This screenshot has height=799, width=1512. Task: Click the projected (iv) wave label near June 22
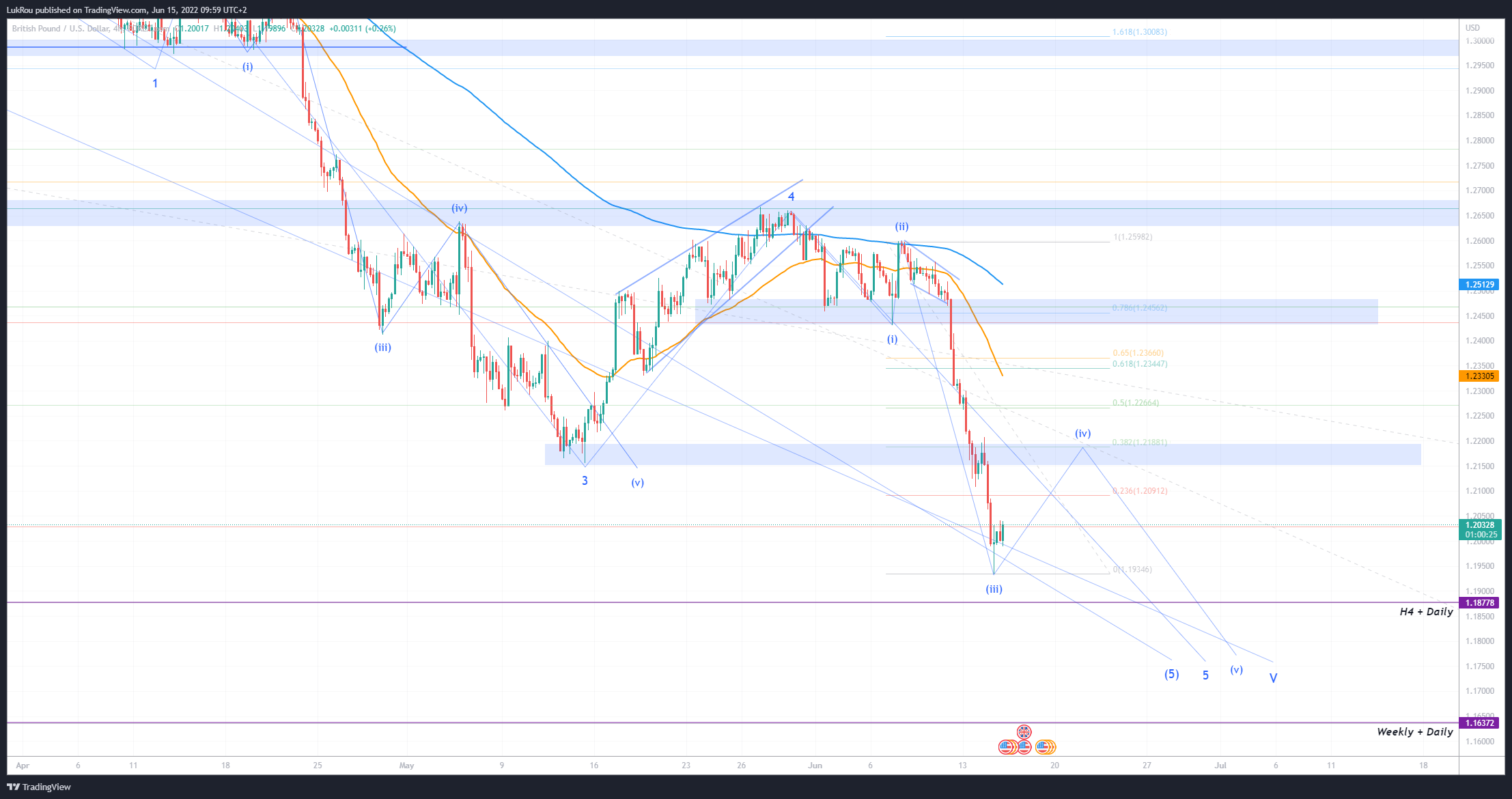(x=1082, y=434)
